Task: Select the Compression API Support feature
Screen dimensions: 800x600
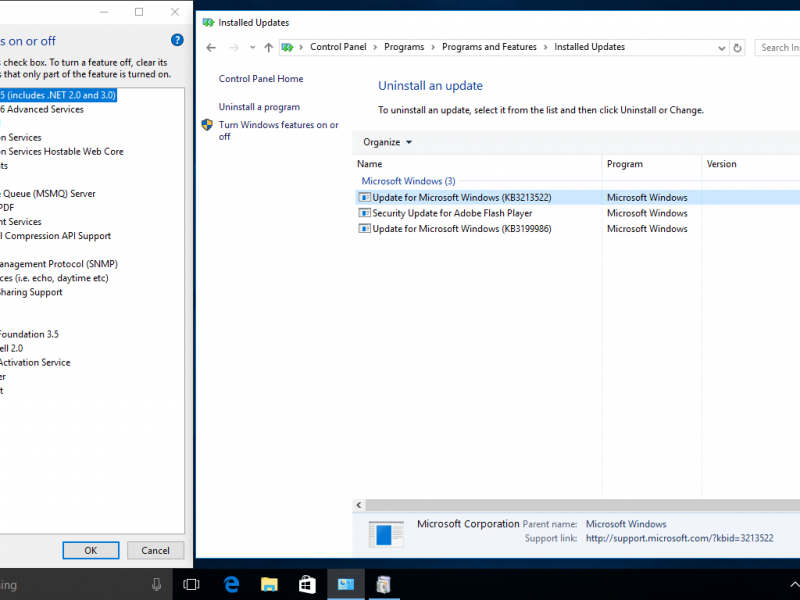Action: point(56,236)
